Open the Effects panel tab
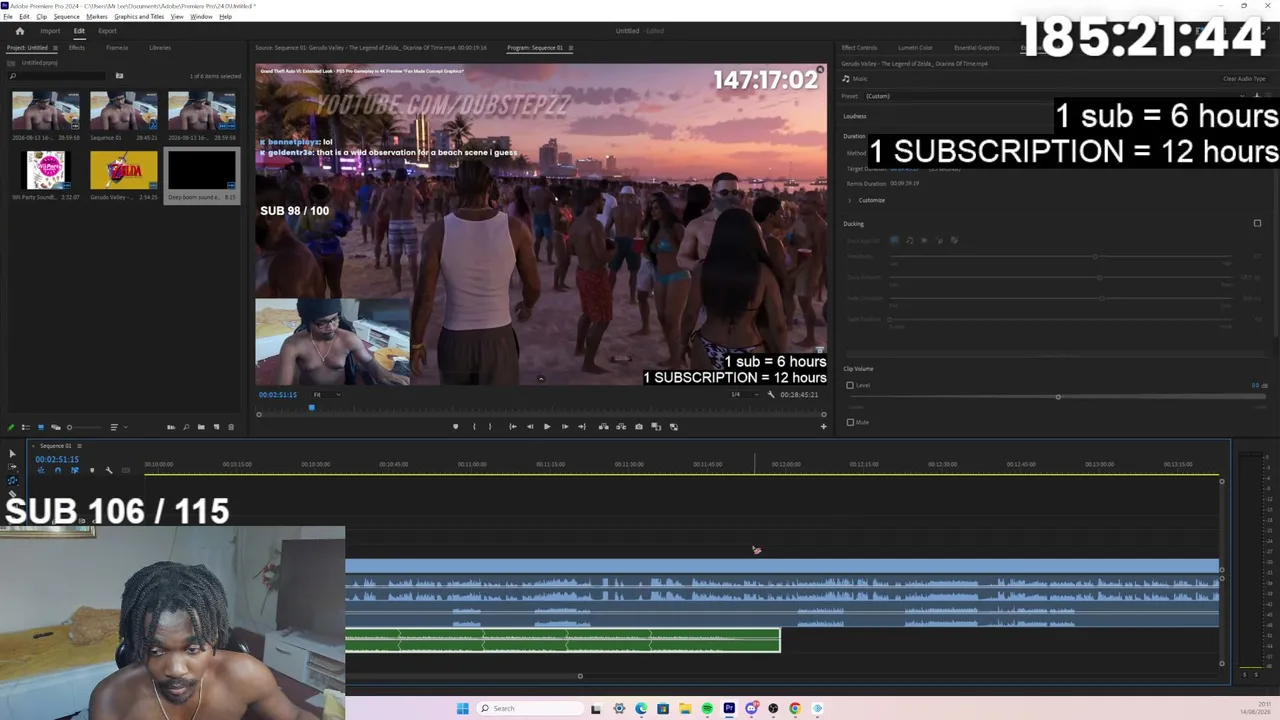This screenshot has width=1280, height=720. point(76,48)
